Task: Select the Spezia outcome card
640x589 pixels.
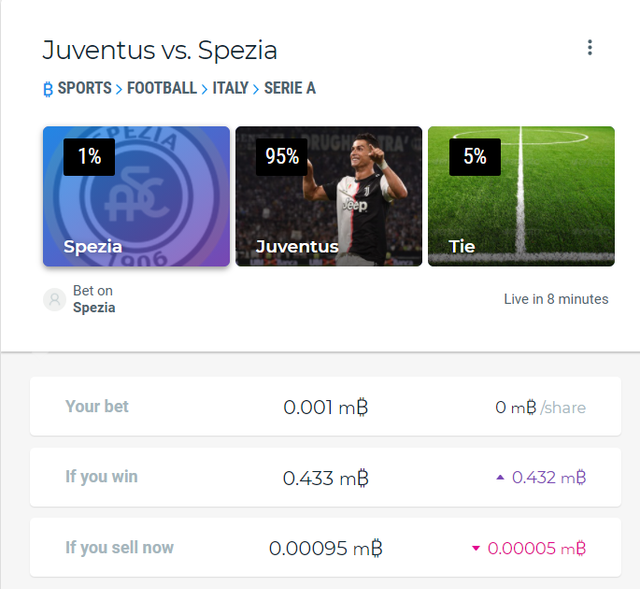Action: (136, 196)
